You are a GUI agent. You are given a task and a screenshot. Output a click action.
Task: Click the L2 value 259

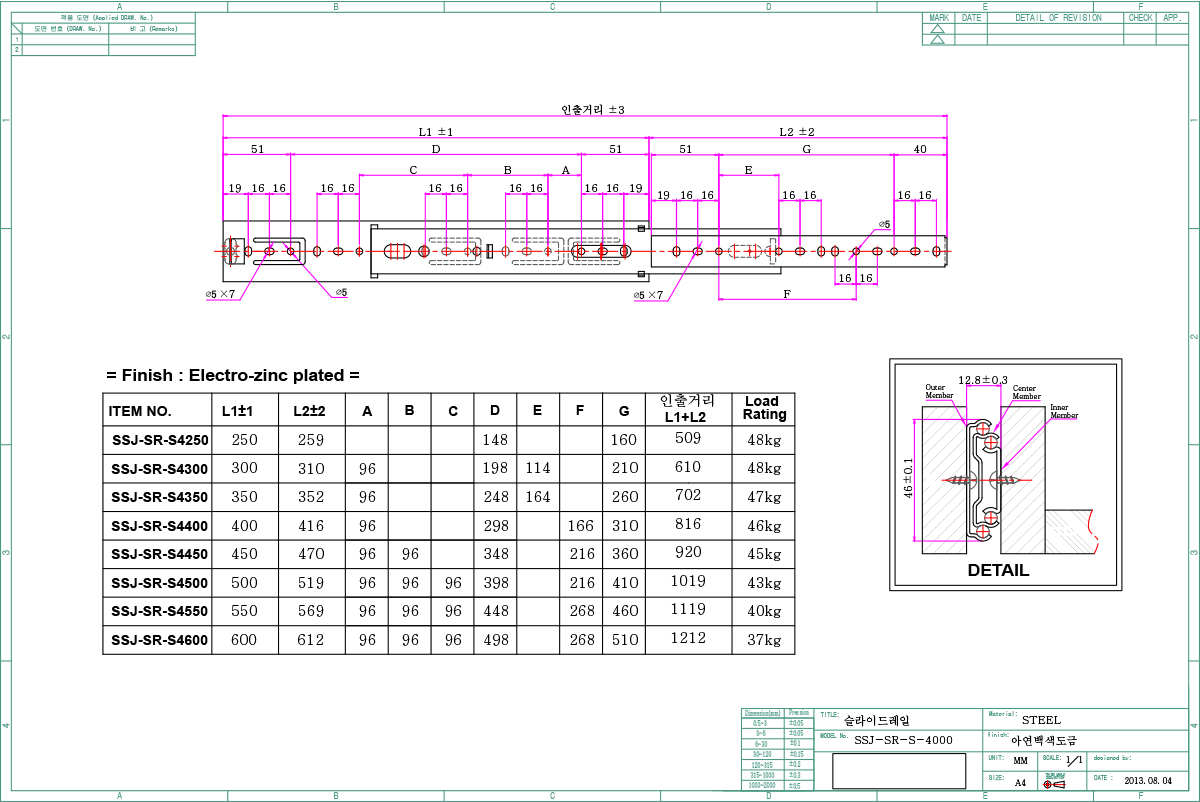[310, 440]
